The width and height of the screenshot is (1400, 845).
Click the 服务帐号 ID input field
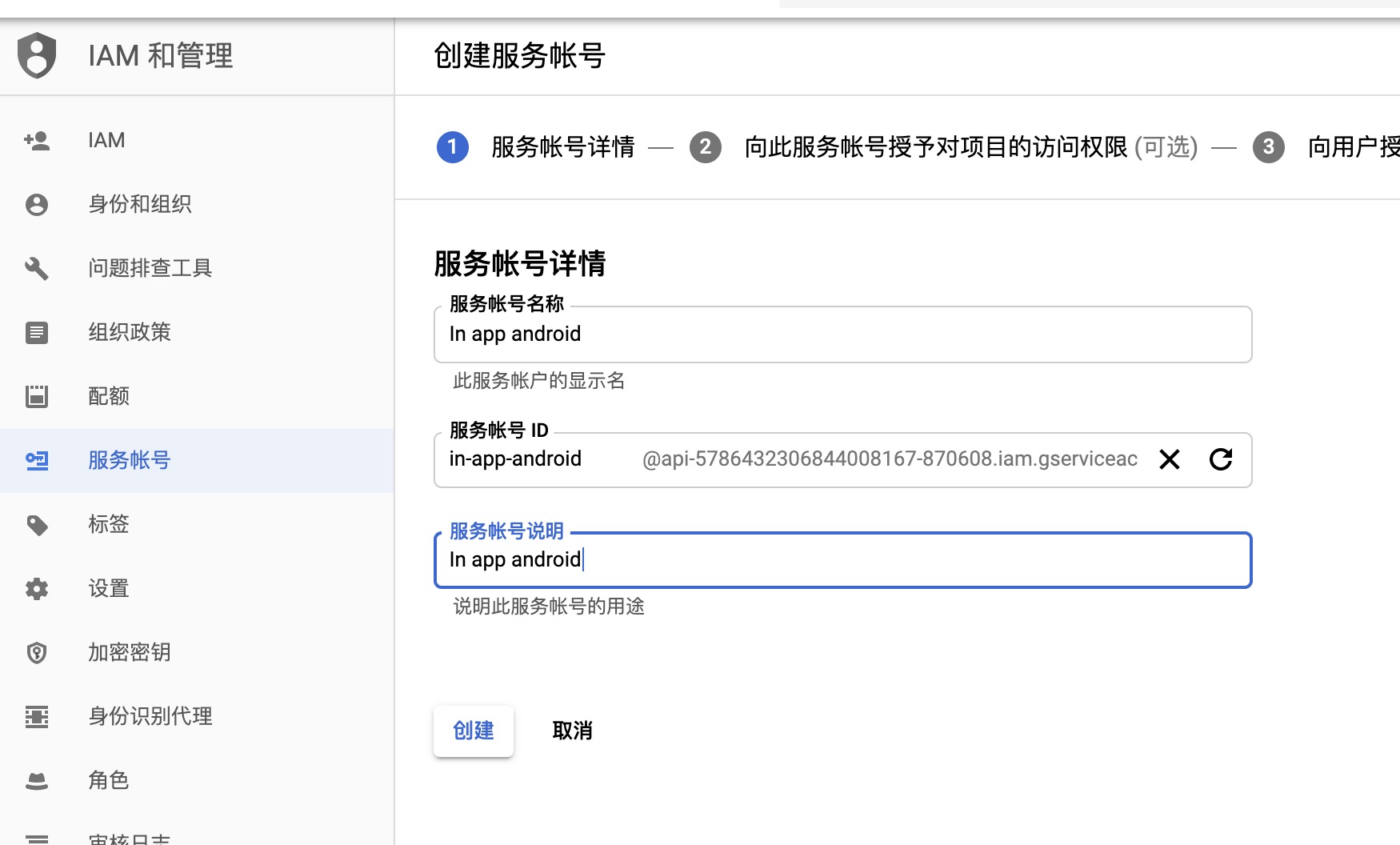[x=536, y=459]
